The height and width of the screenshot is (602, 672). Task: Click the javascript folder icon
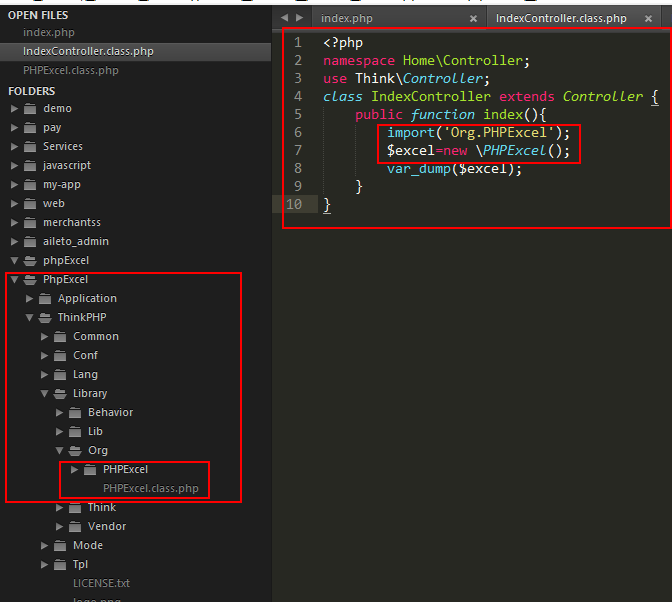pos(30,166)
